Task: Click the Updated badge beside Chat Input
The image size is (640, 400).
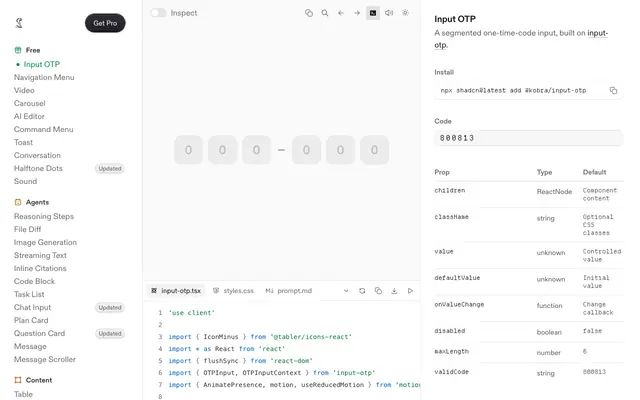Action: 110,307
